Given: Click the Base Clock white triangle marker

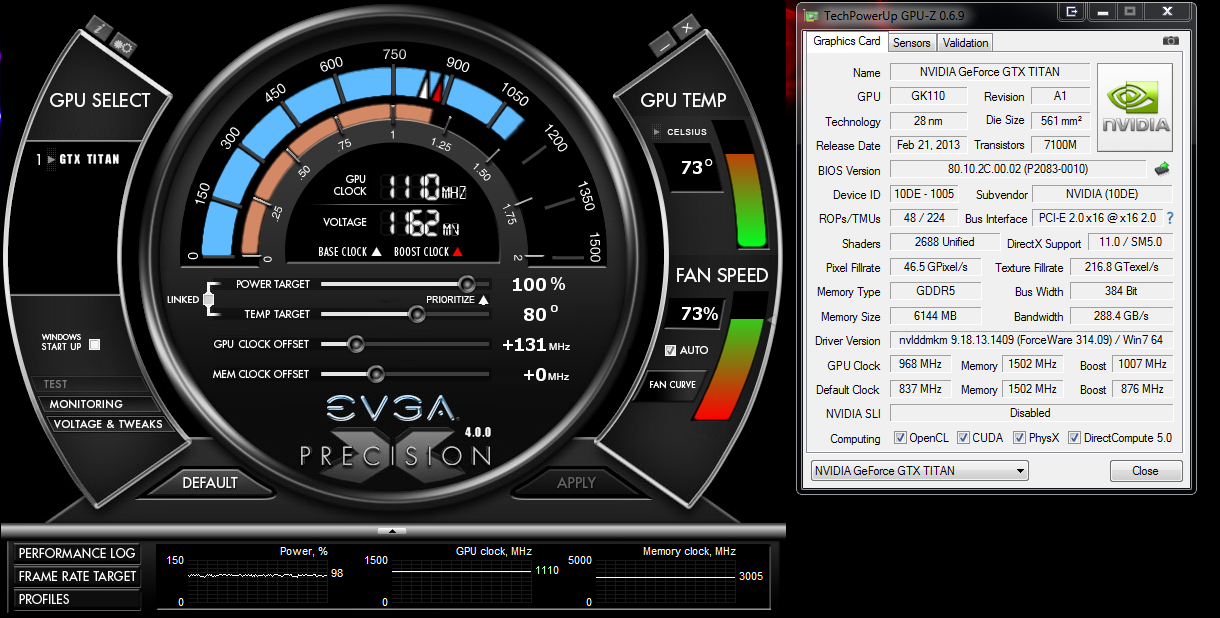Looking at the screenshot, I should tap(376, 252).
